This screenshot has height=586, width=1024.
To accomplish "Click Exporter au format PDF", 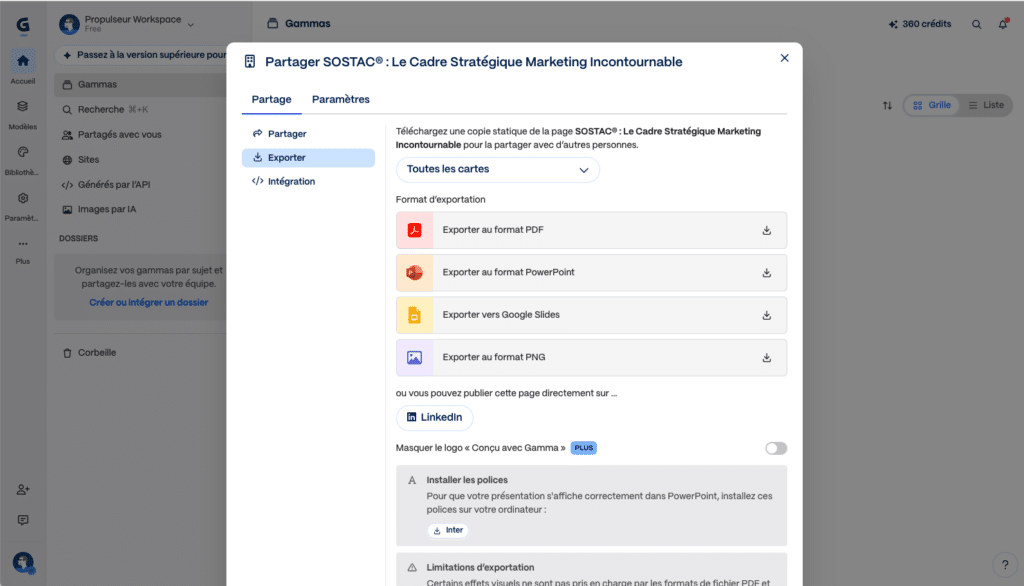I will tap(591, 230).
